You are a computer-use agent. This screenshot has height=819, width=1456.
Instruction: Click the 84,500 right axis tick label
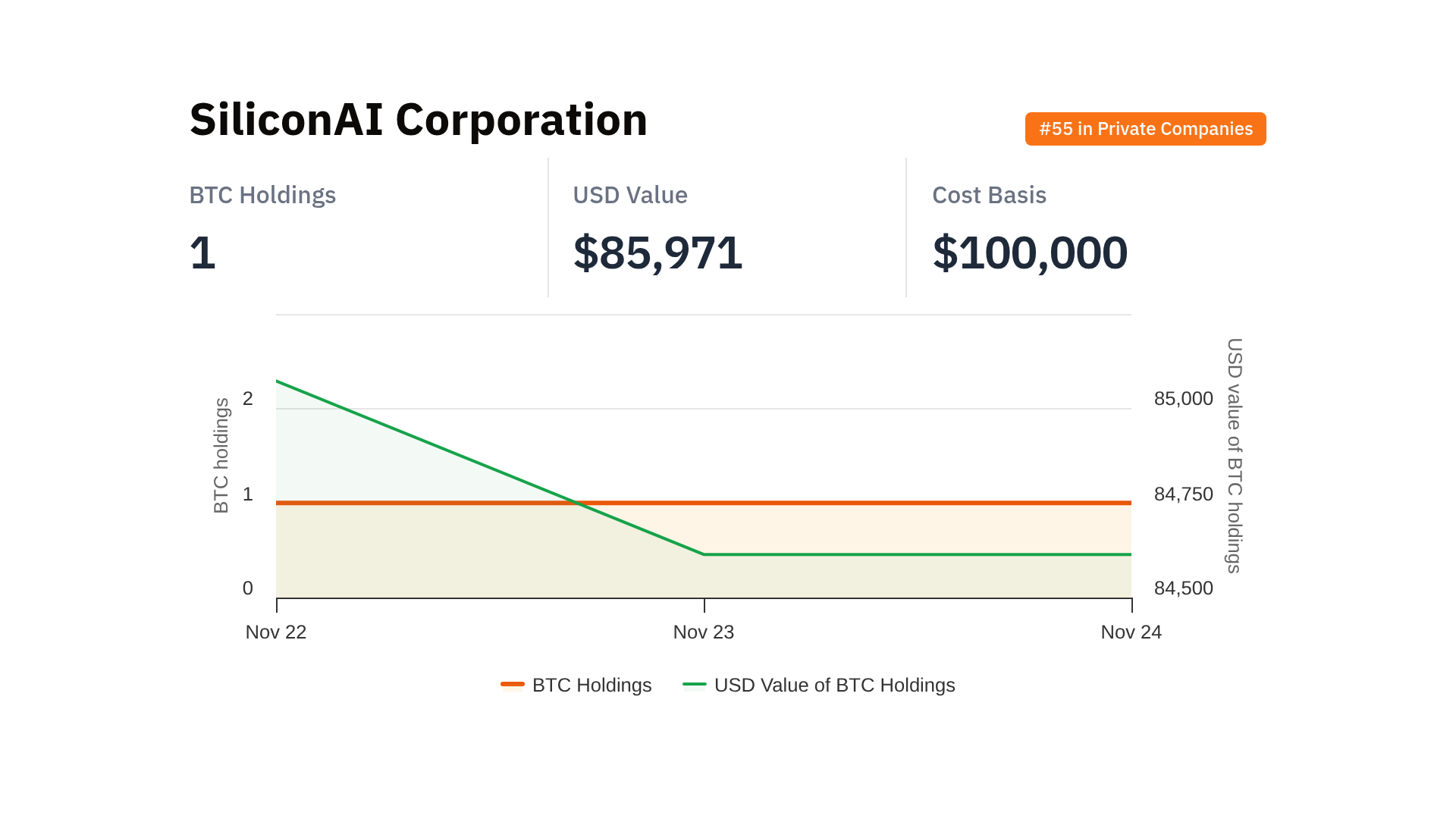[x=1183, y=588]
